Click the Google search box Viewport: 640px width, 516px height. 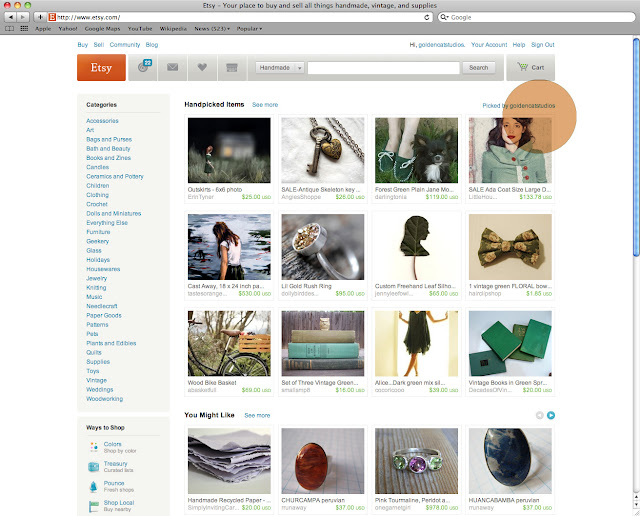536,17
